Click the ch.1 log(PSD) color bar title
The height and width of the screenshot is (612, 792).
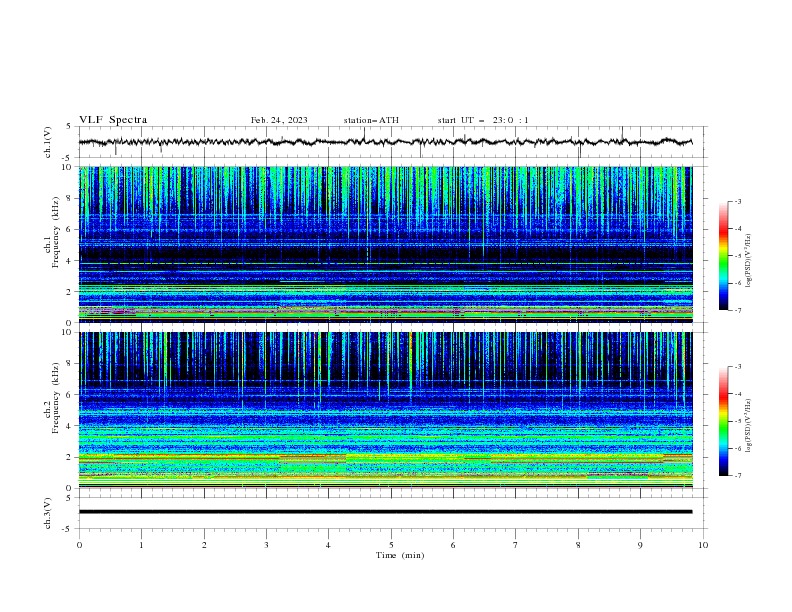click(x=749, y=261)
